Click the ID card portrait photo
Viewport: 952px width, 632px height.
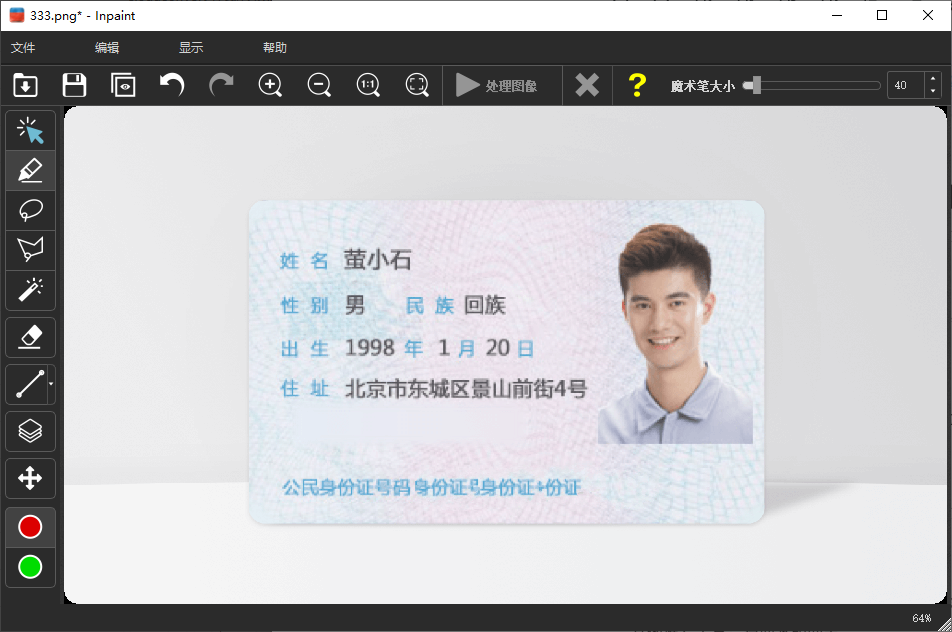(675, 334)
